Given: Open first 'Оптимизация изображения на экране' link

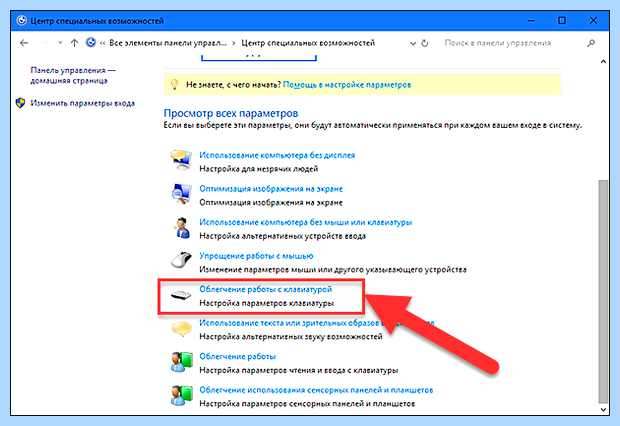Looking at the screenshot, I should pyautogui.click(x=271, y=189).
